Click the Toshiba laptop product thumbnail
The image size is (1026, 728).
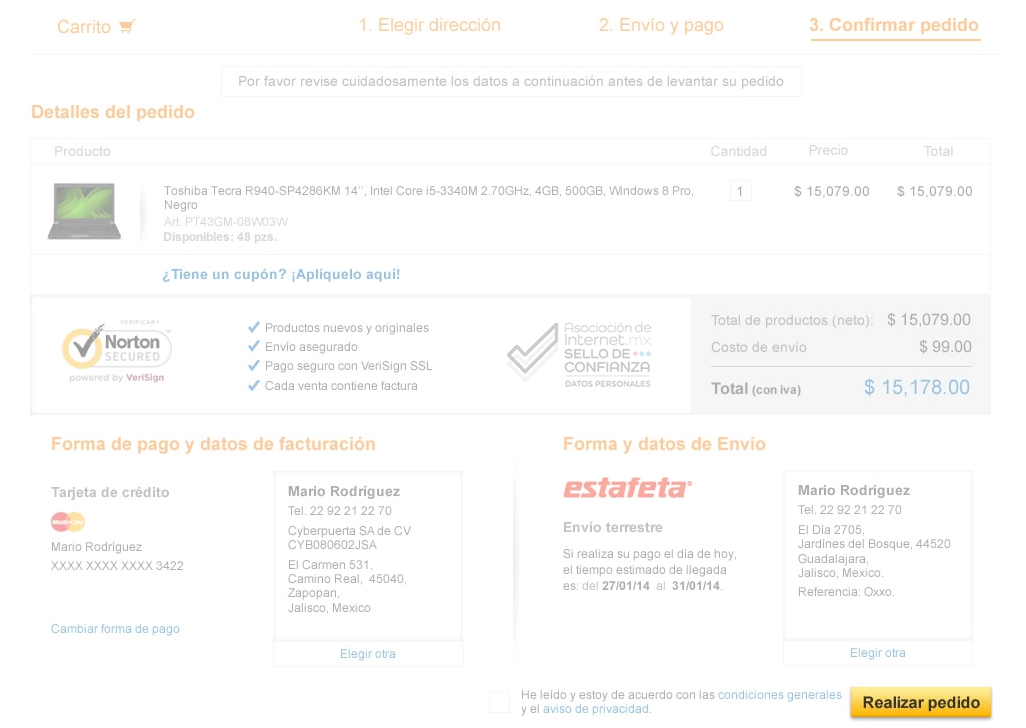[84, 211]
